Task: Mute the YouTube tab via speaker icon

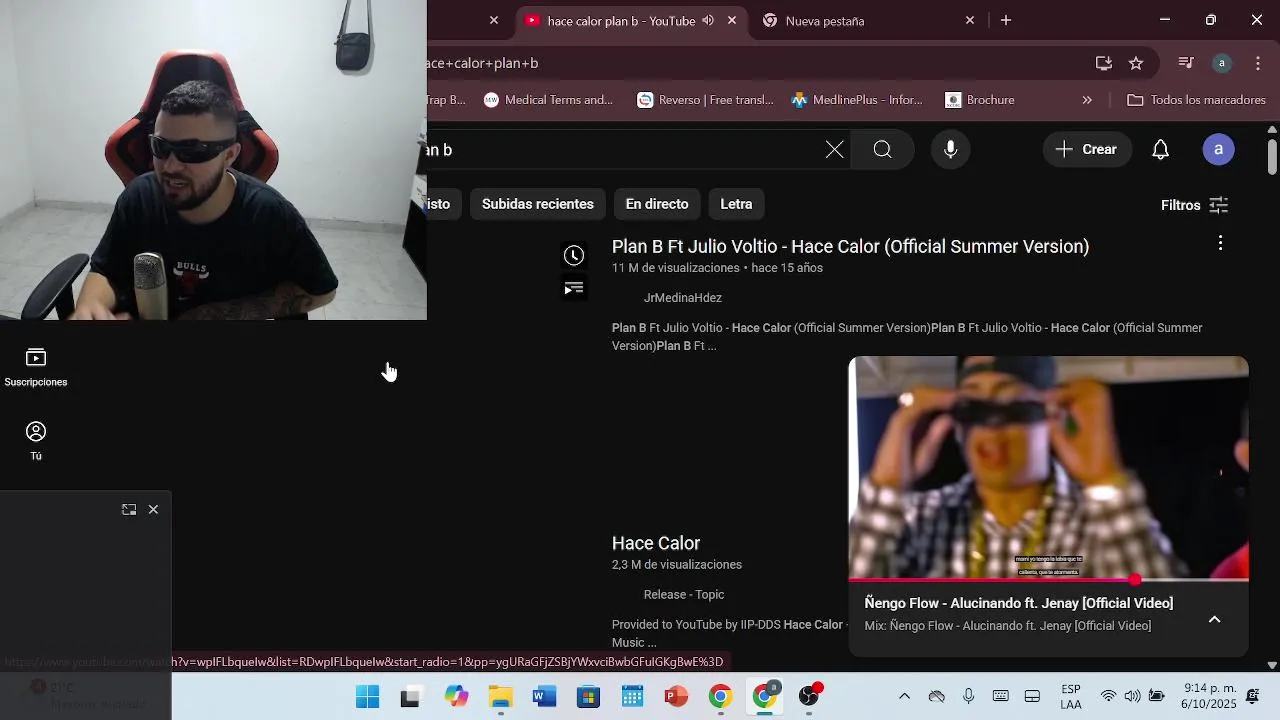Action: coord(708,20)
